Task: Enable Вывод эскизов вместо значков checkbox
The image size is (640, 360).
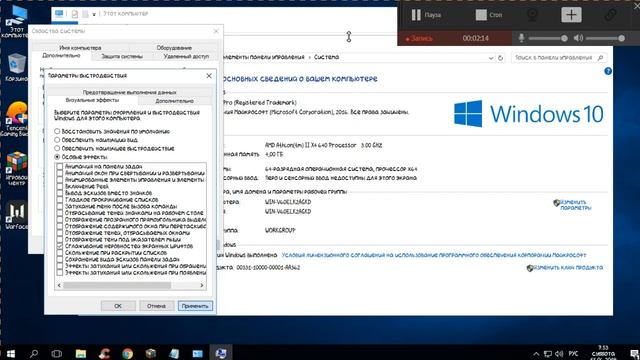Action: click(60, 193)
